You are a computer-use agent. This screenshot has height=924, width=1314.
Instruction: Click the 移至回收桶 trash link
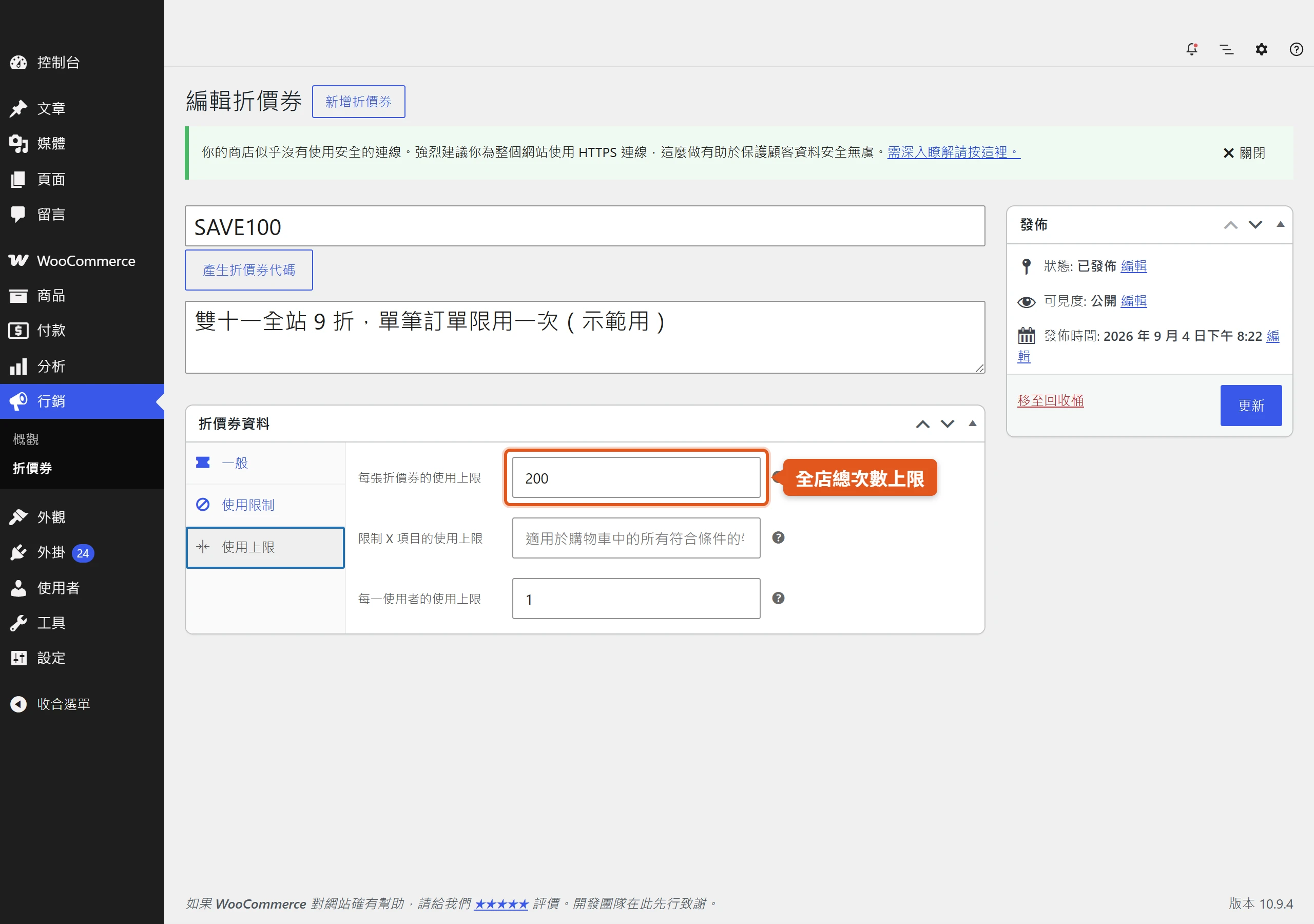click(x=1051, y=401)
